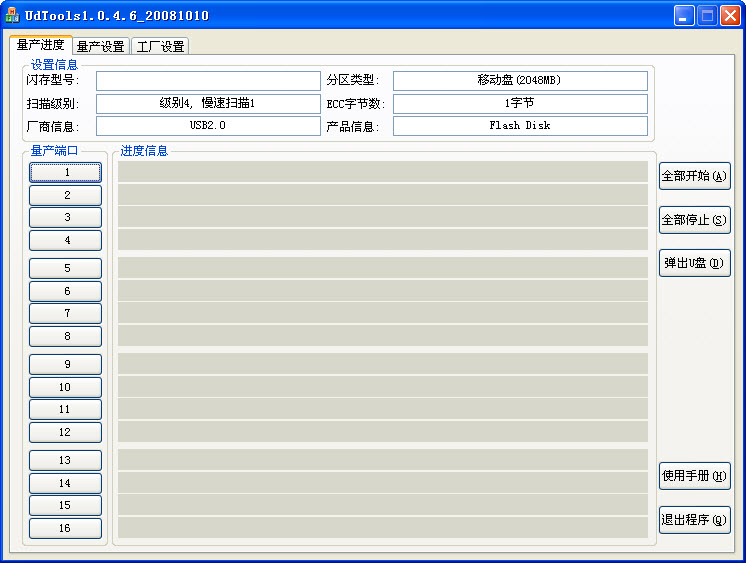This screenshot has height=563, width=746.
Task: Click production port button 12
Action: (x=66, y=432)
